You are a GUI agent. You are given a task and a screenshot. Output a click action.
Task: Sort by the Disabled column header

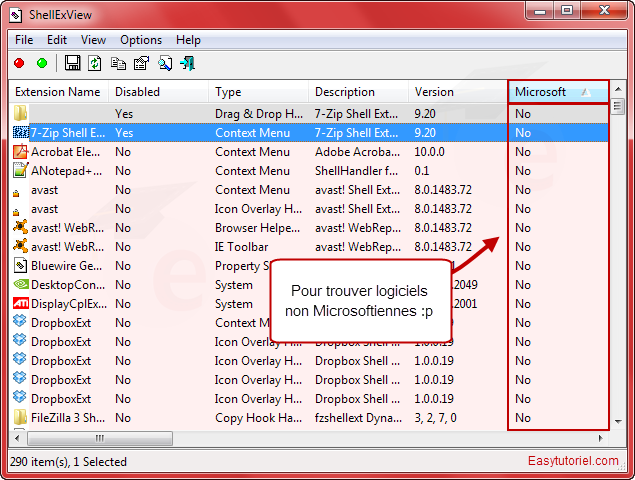pos(158,92)
